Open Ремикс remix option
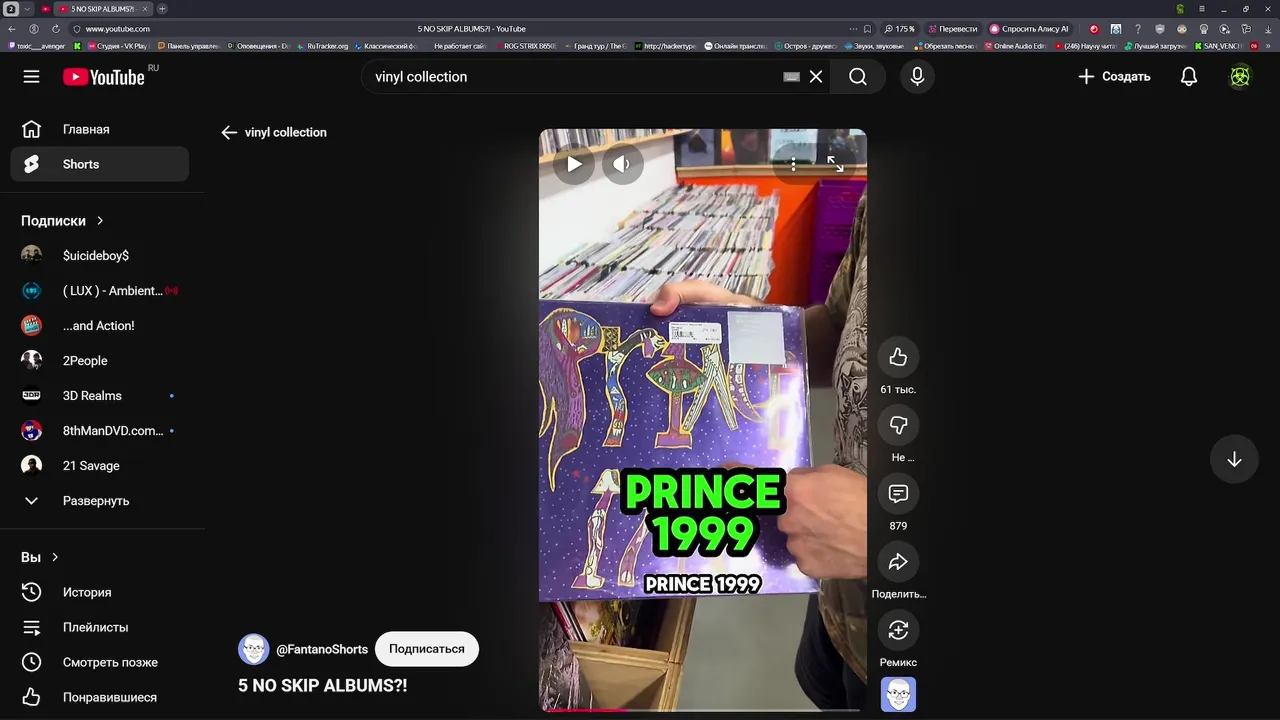This screenshot has width=1280, height=720. (x=898, y=630)
